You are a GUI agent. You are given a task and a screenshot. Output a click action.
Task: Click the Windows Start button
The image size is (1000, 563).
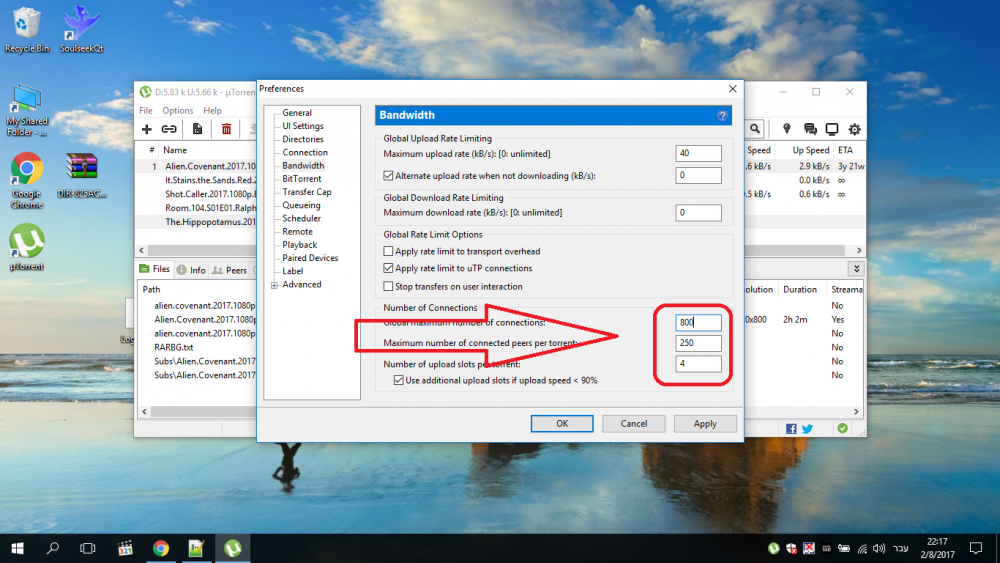point(17,548)
